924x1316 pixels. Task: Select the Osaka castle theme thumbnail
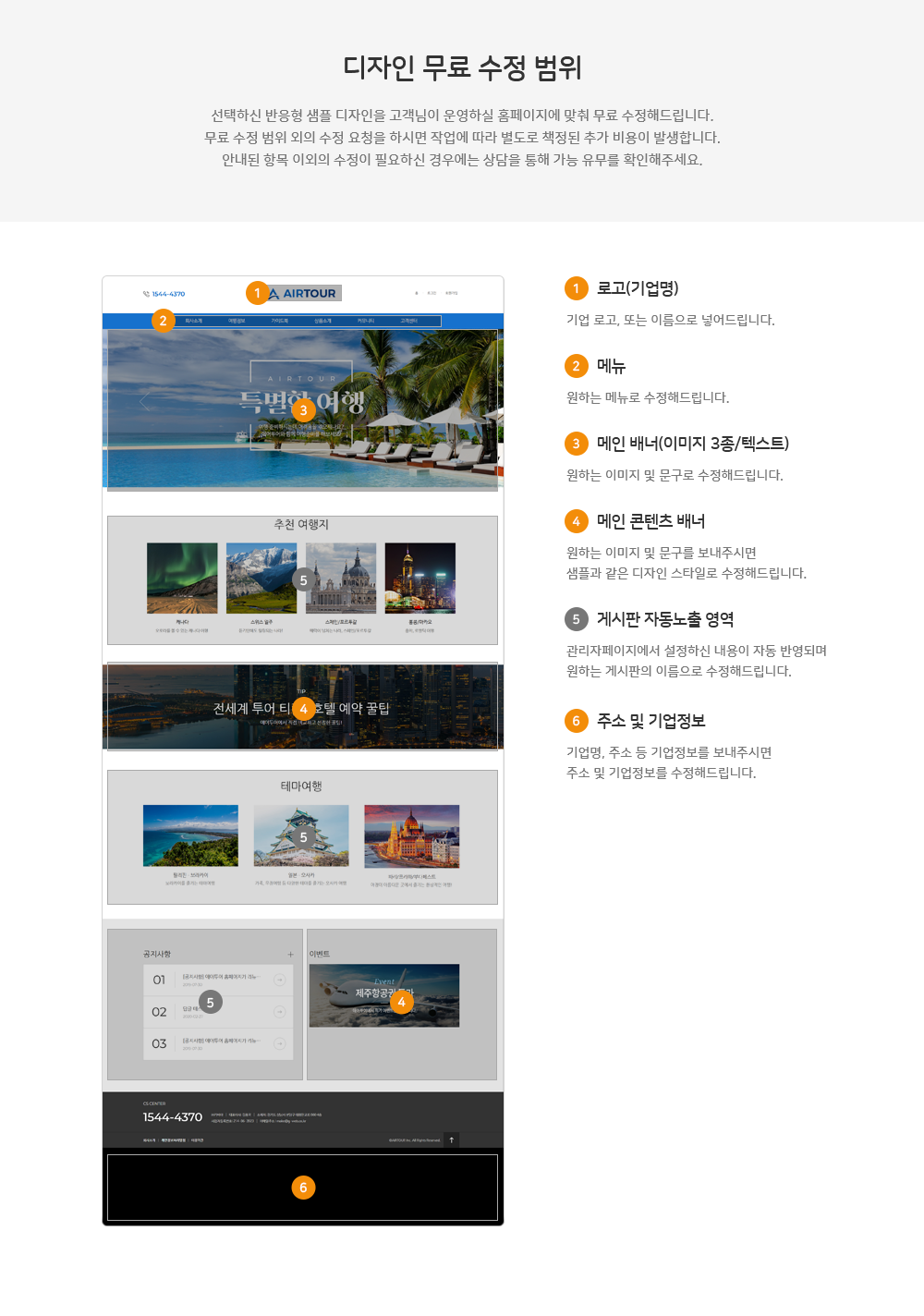[301, 835]
